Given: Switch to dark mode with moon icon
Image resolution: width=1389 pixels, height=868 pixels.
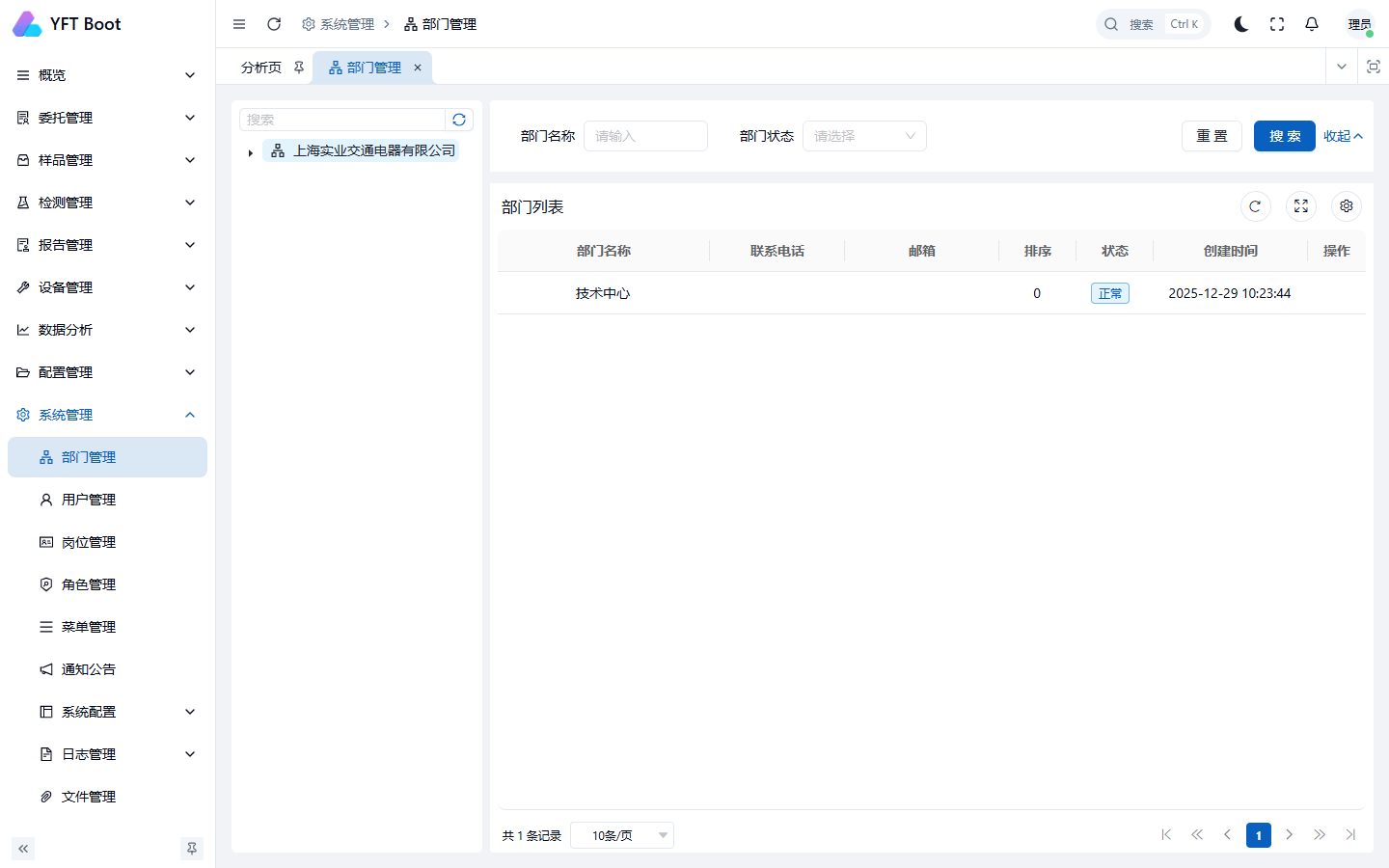Looking at the screenshot, I should (x=1241, y=24).
